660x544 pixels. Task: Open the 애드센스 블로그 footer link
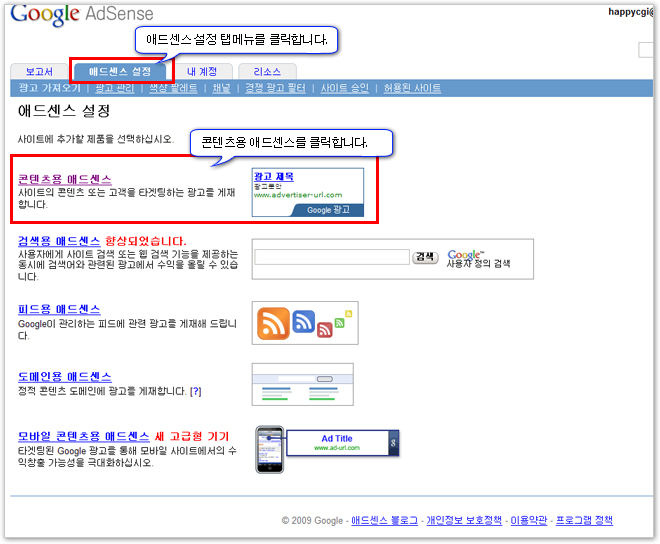[384, 520]
